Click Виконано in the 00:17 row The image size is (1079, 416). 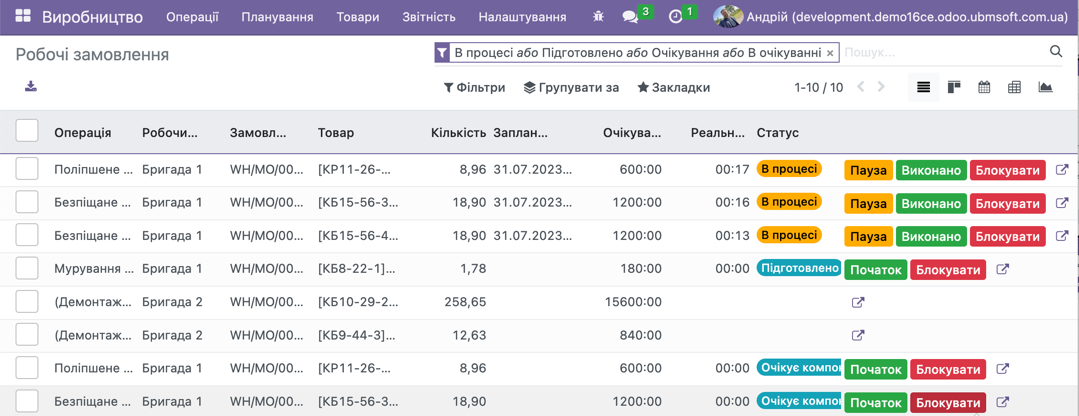[932, 170]
